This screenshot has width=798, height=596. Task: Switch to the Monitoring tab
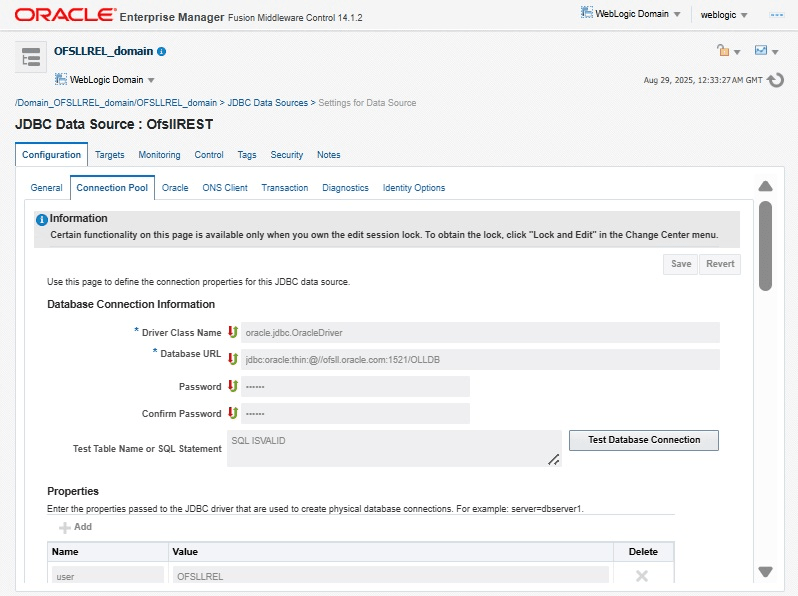[159, 155]
